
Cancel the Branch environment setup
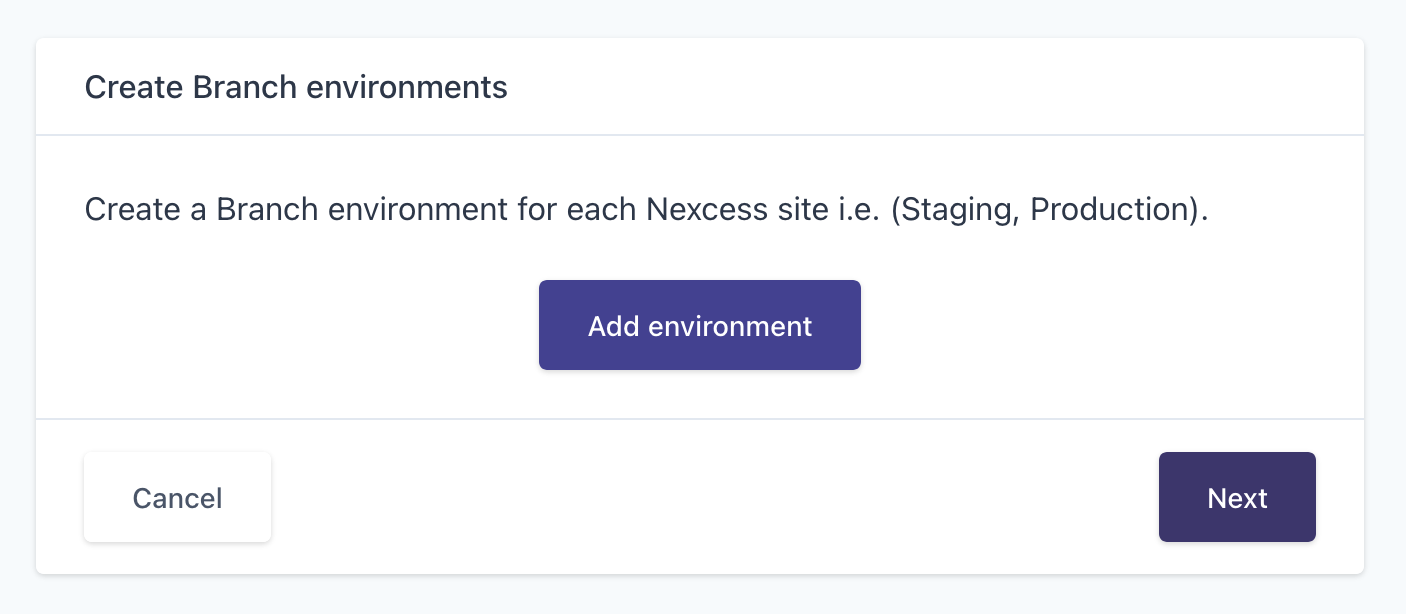[x=177, y=497]
